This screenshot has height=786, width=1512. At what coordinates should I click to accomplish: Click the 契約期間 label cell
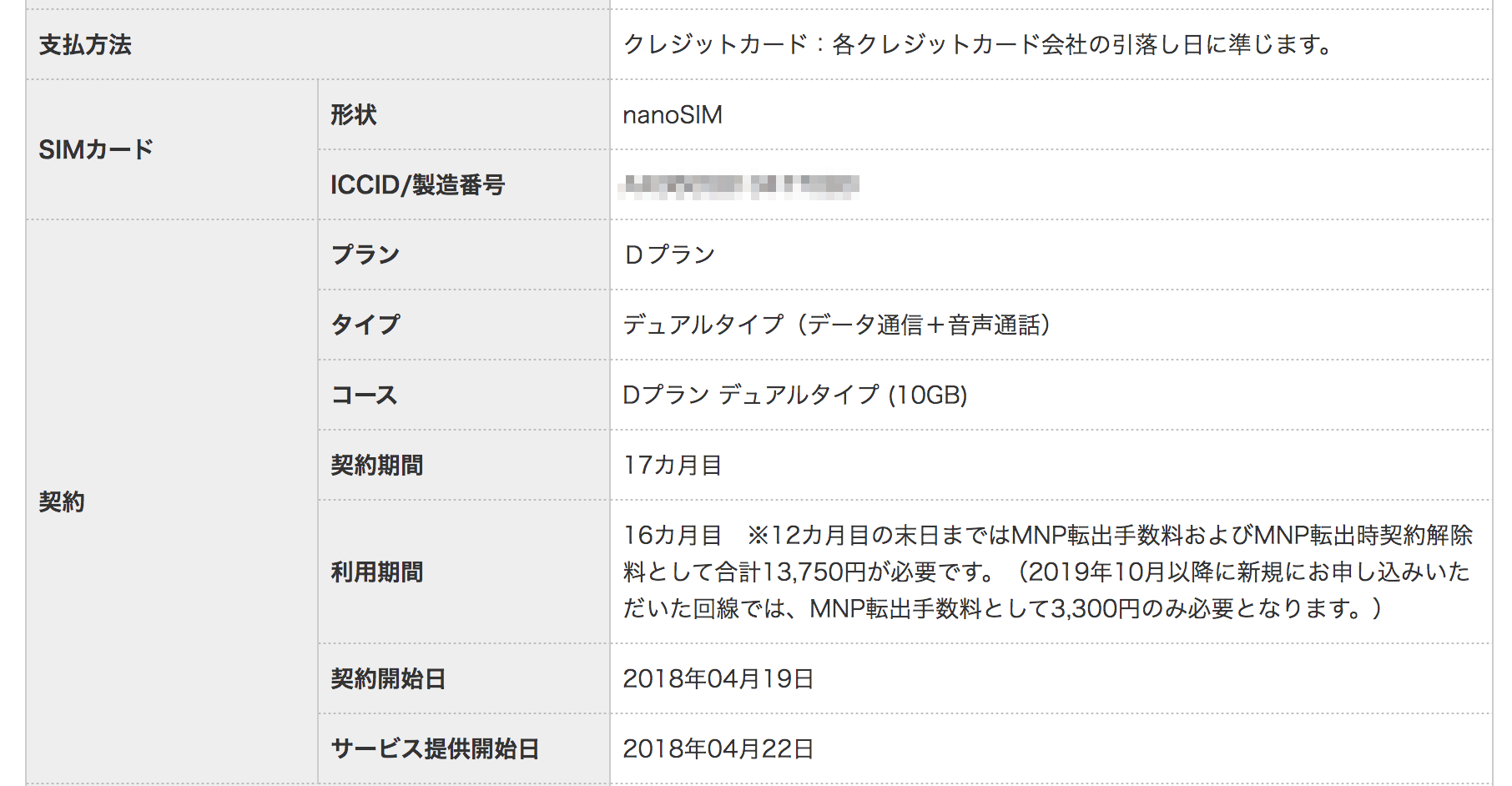coord(464,466)
